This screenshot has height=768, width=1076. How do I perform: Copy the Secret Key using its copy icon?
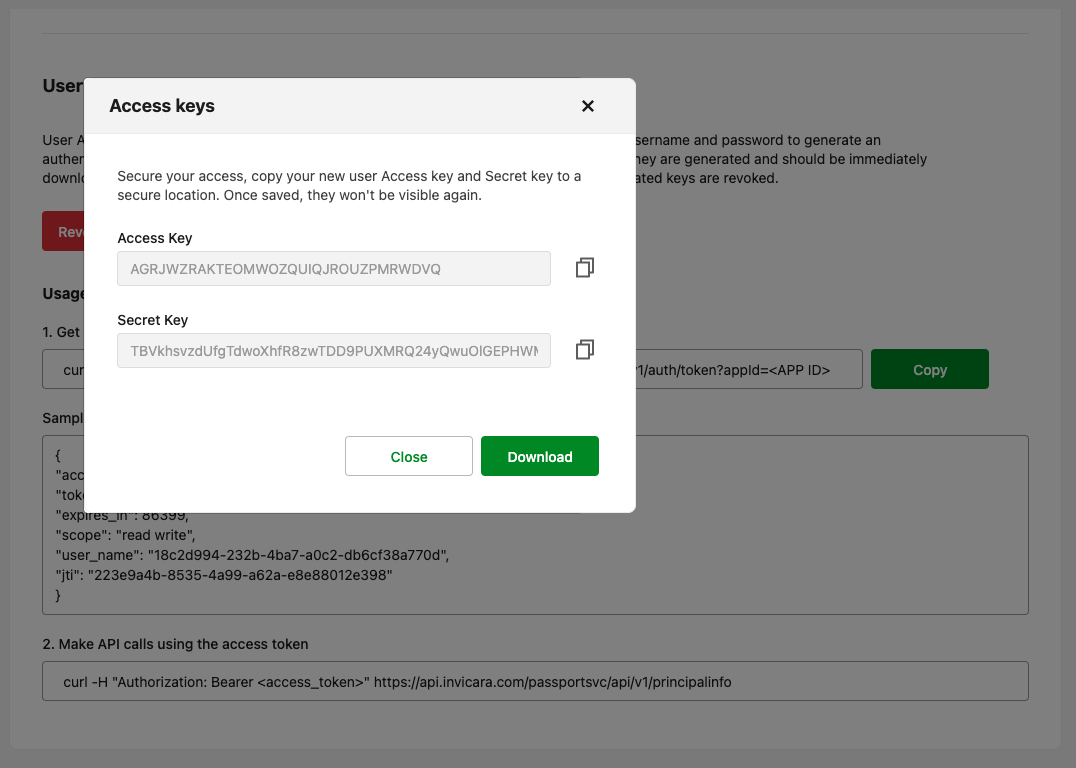tap(585, 350)
